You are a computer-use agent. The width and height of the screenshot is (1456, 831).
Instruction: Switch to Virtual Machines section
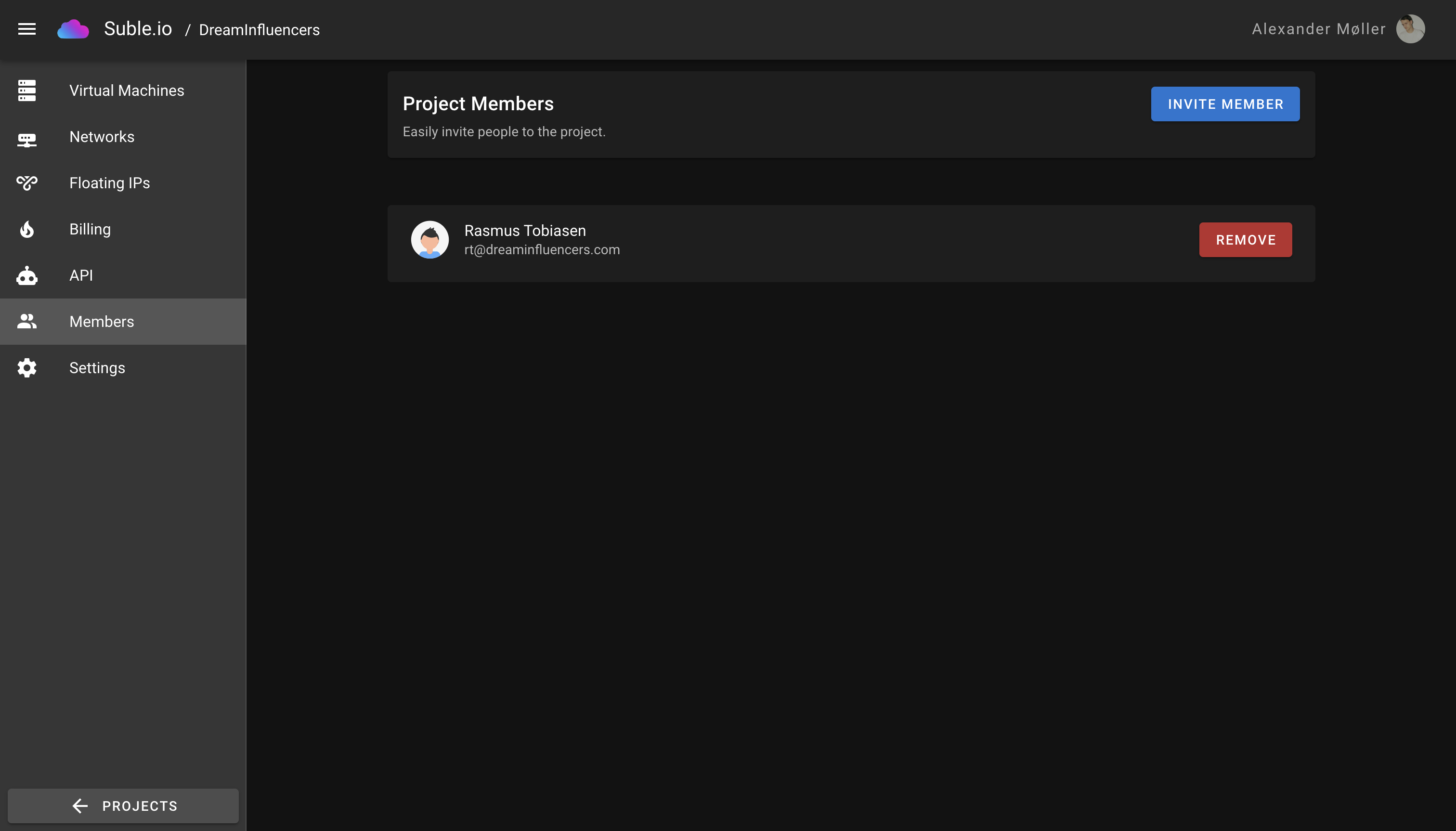tap(127, 90)
